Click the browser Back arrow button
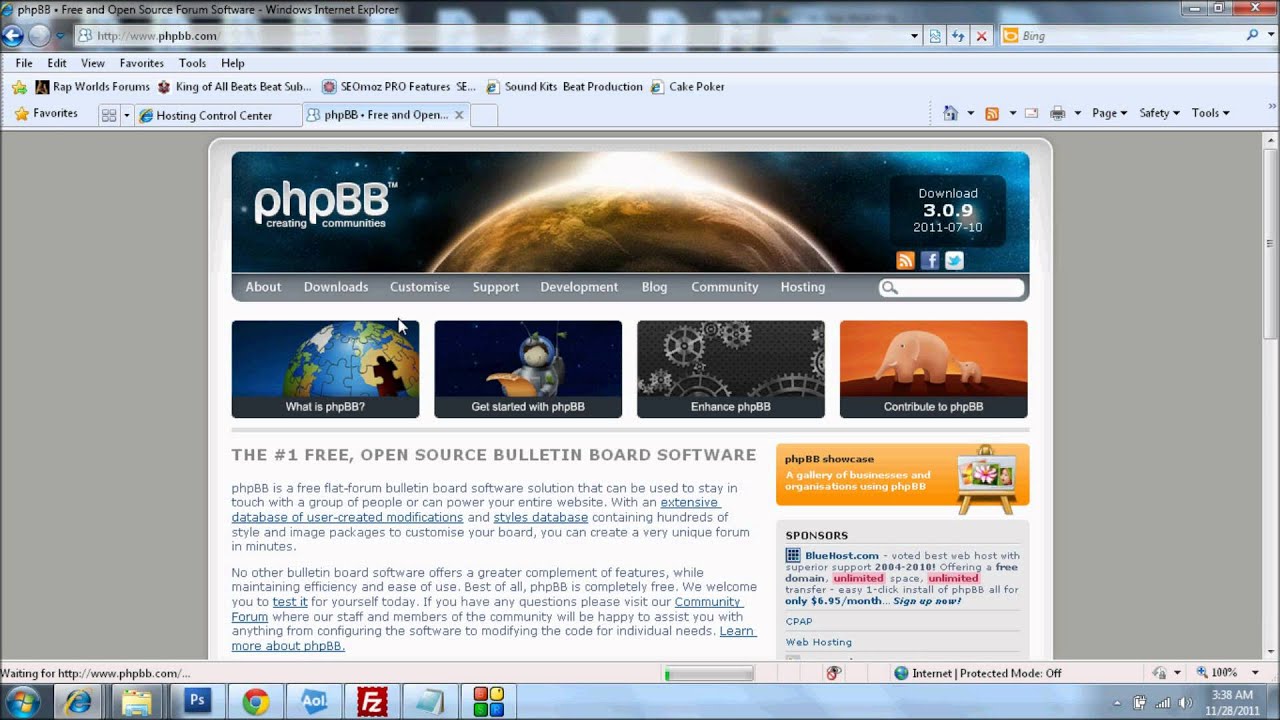Screen dimensions: 1280x720 point(12,36)
